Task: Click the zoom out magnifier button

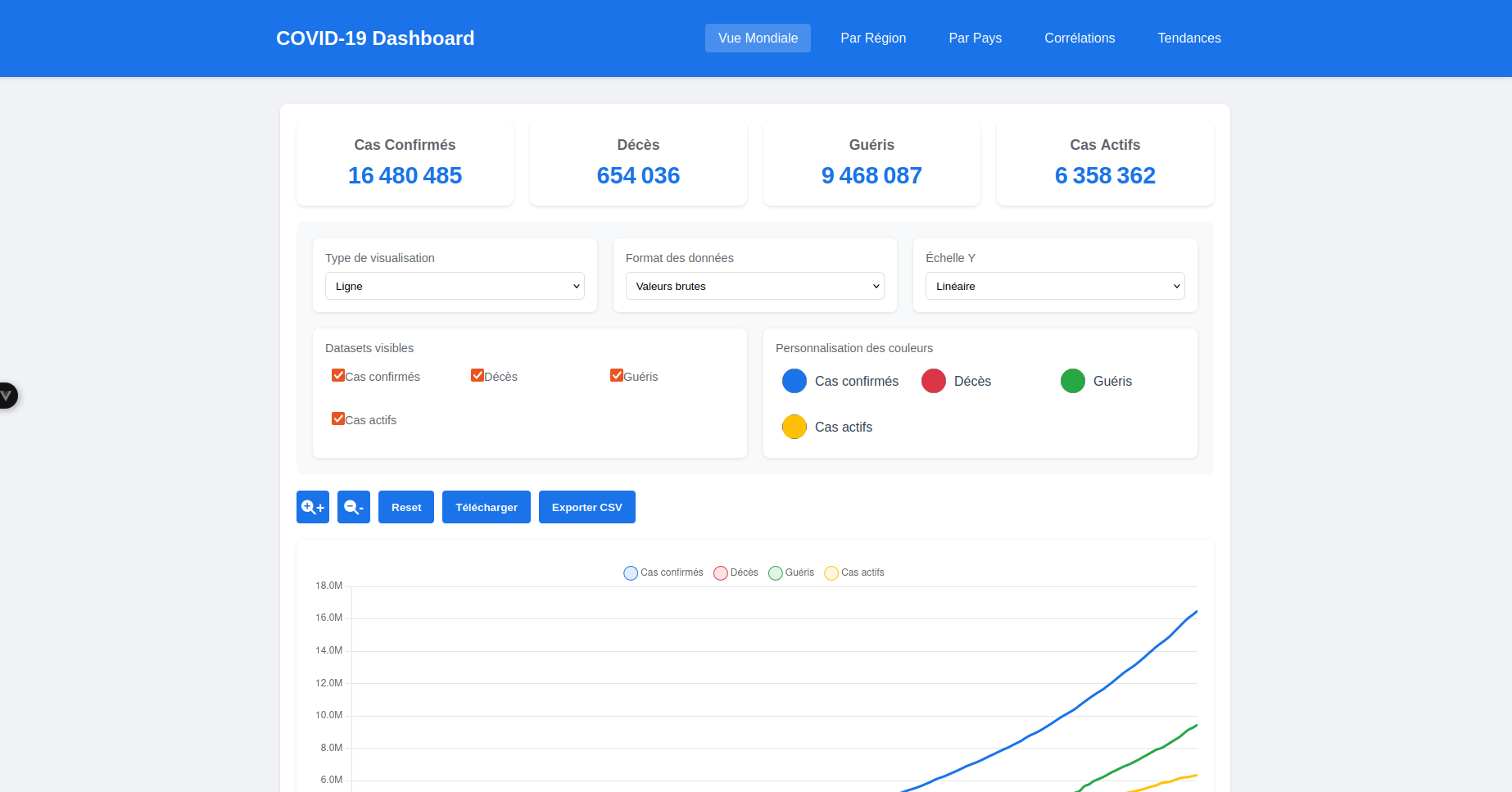Action: pyautogui.click(x=354, y=507)
